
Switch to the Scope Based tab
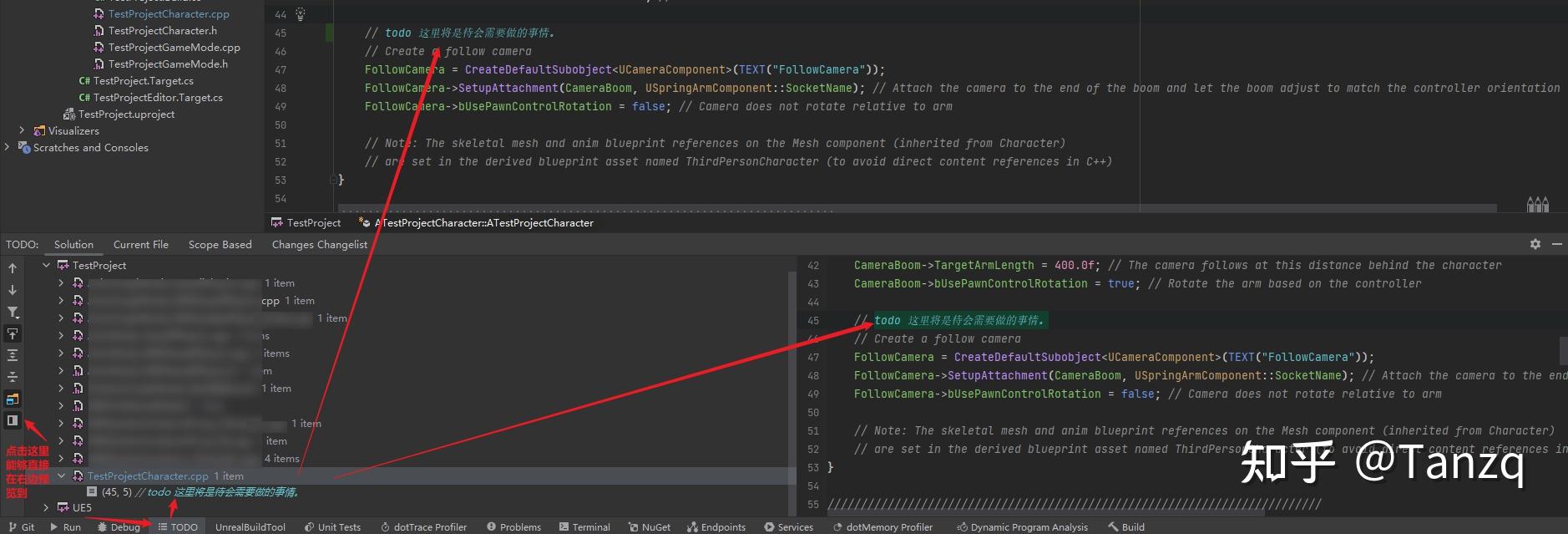(x=220, y=244)
